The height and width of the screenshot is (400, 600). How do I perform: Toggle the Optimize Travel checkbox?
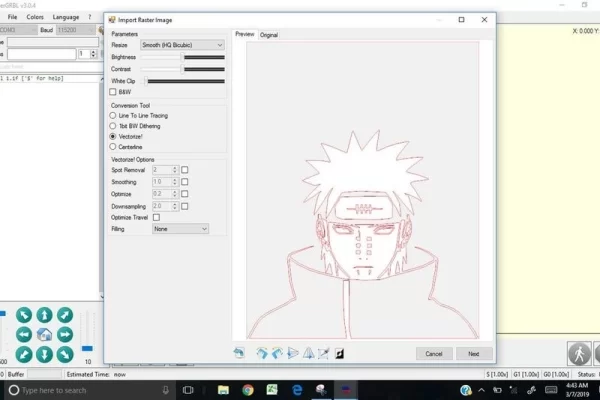pyautogui.click(x=156, y=217)
